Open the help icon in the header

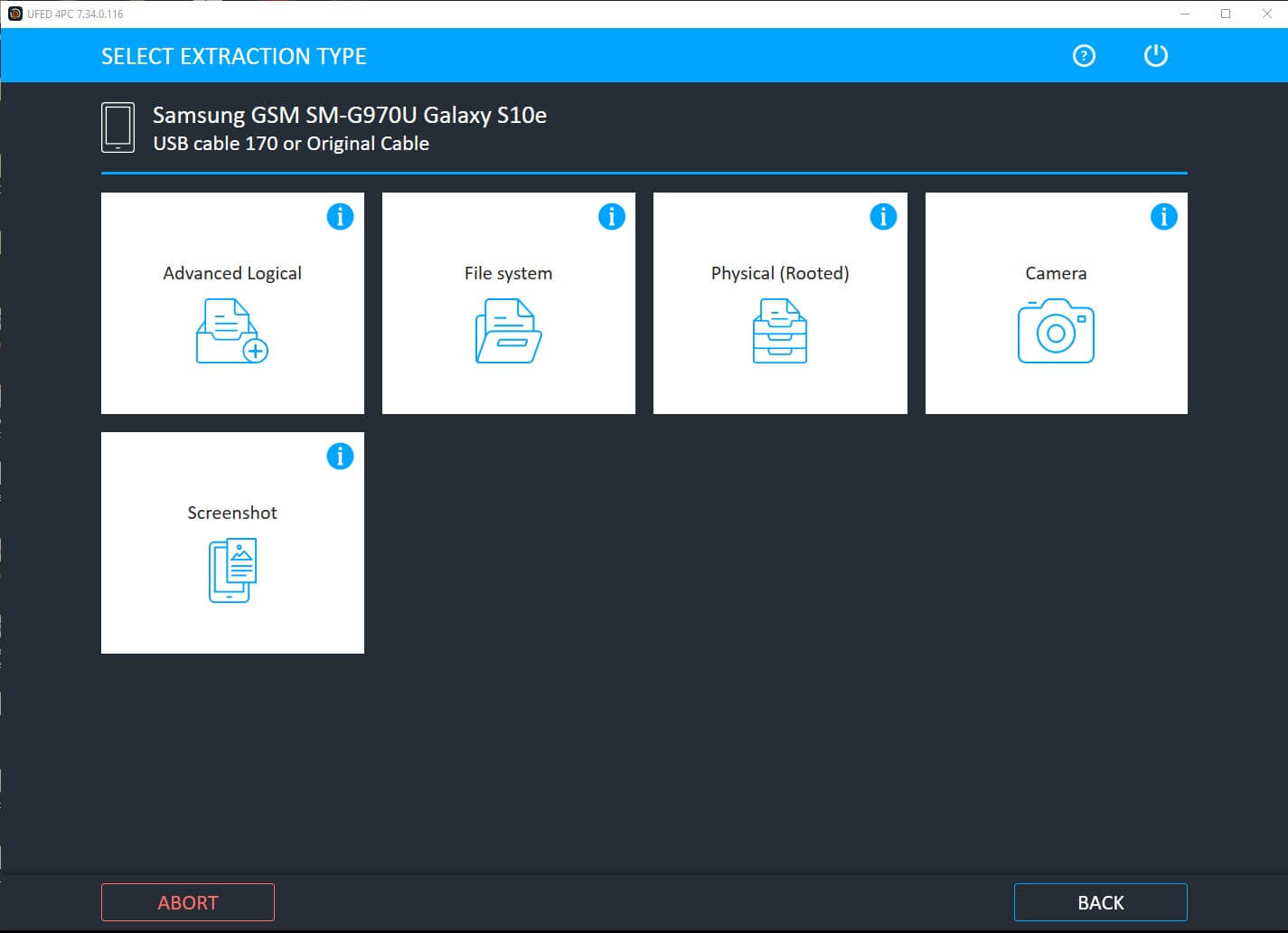[1083, 55]
